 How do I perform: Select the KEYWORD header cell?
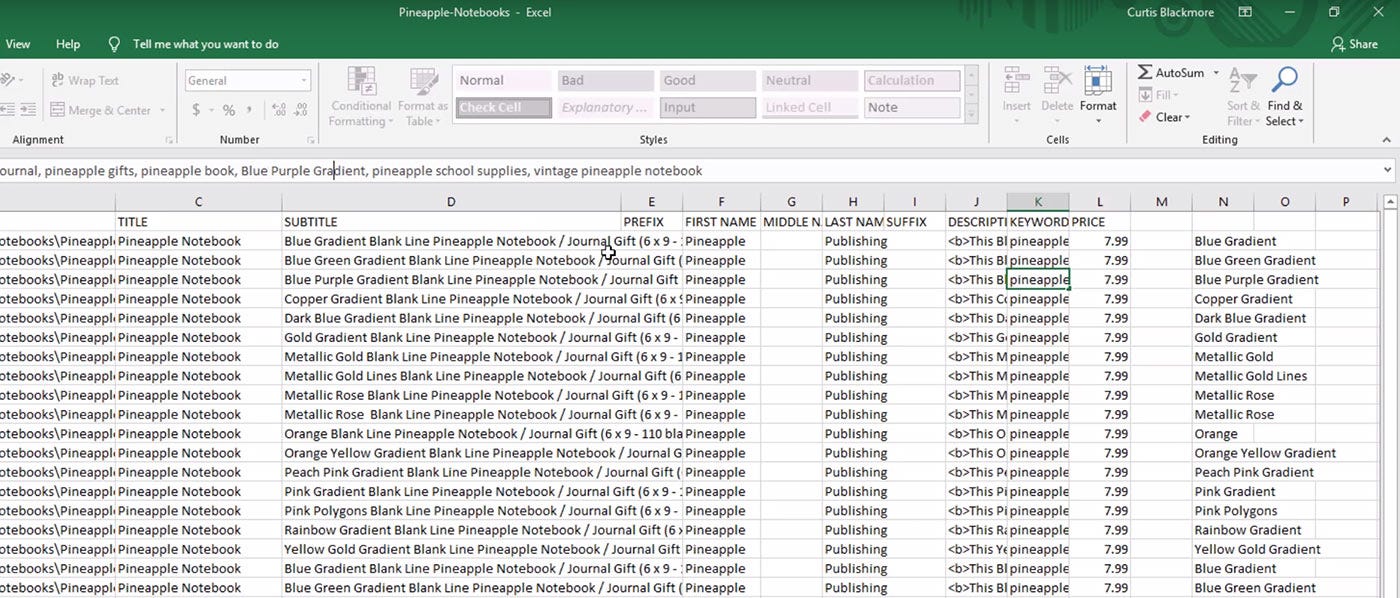tap(1038, 222)
